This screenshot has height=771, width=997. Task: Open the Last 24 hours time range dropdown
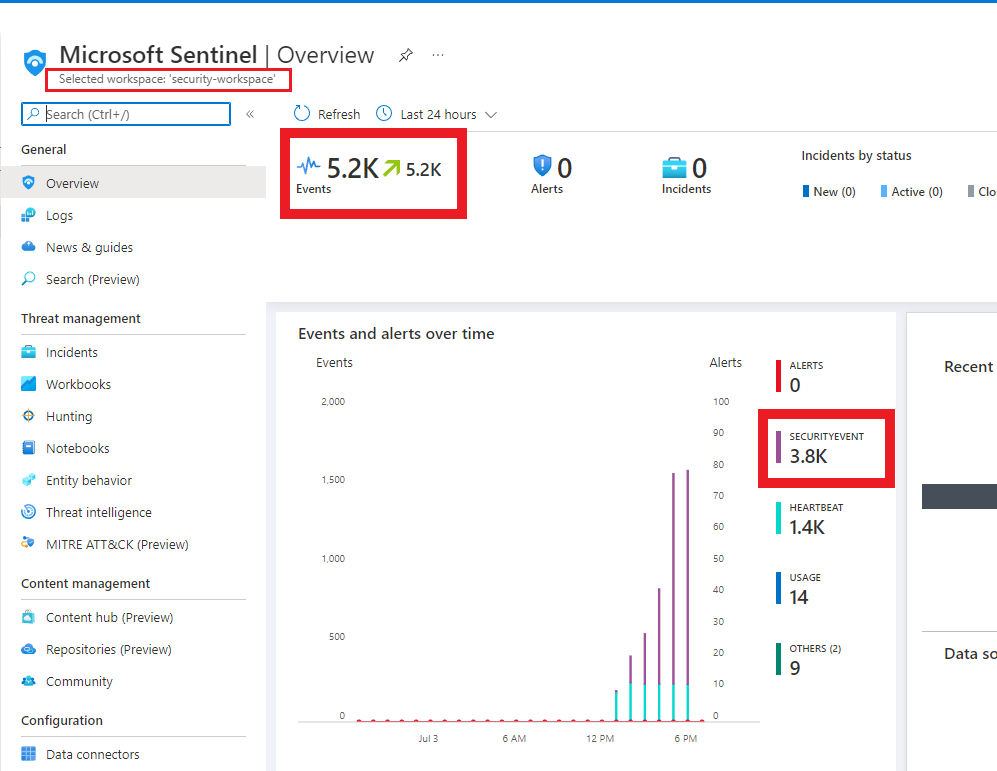pyautogui.click(x=436, y=114)
